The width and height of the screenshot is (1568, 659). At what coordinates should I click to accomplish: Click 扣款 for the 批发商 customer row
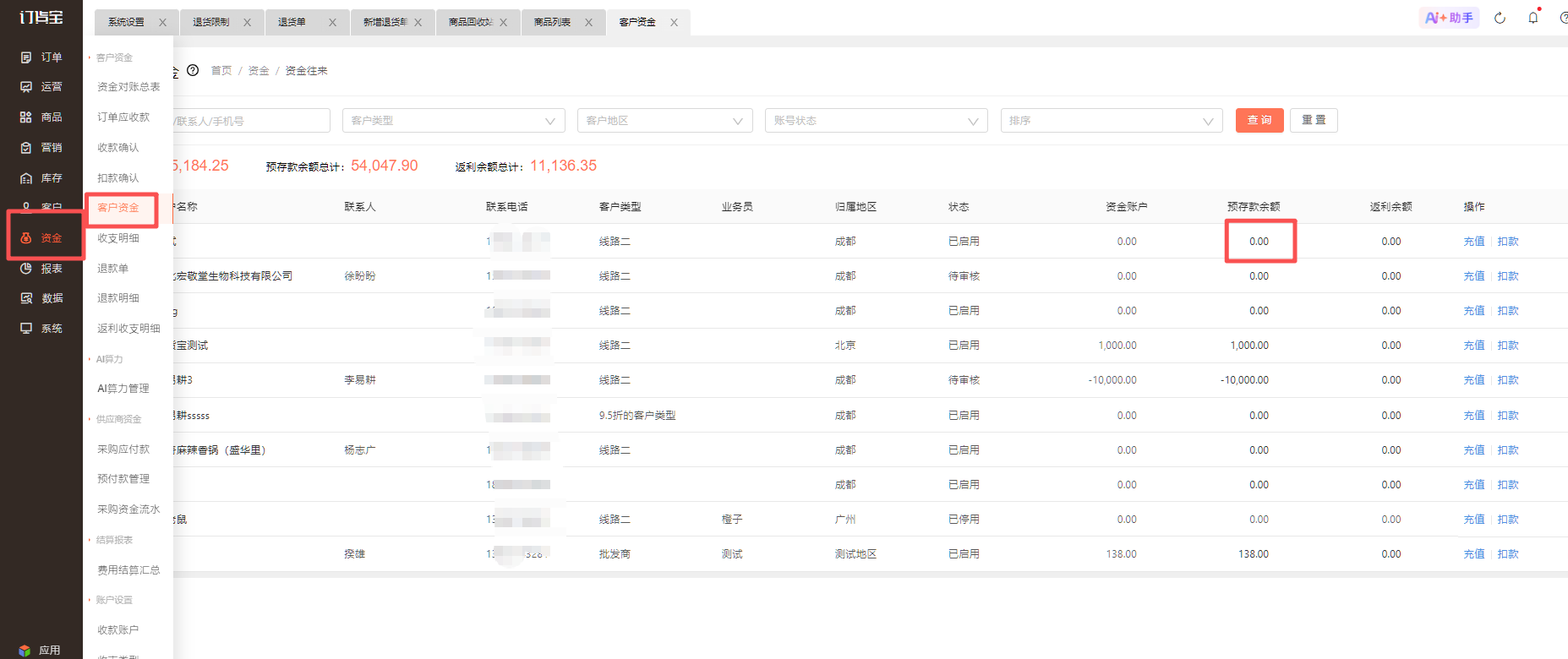pos(1508,554)
